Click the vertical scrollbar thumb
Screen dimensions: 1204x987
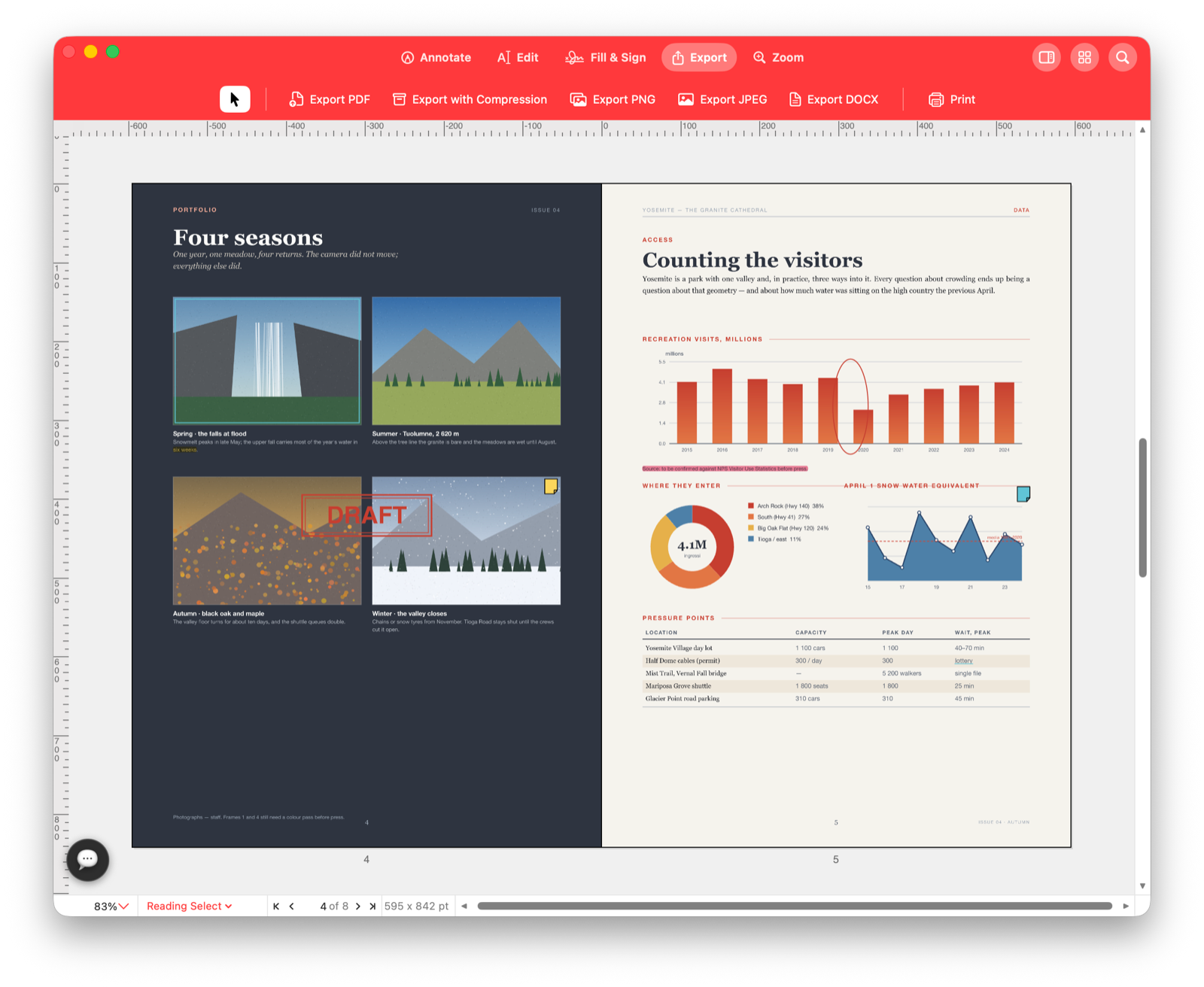click(1142, 507)
